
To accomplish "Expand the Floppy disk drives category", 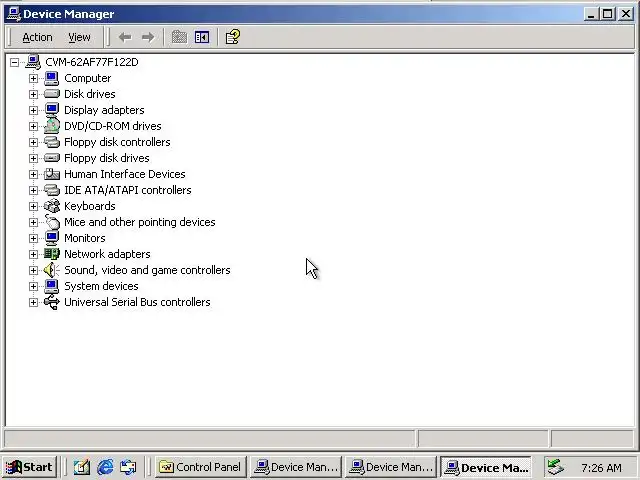I will coord(33,158).
